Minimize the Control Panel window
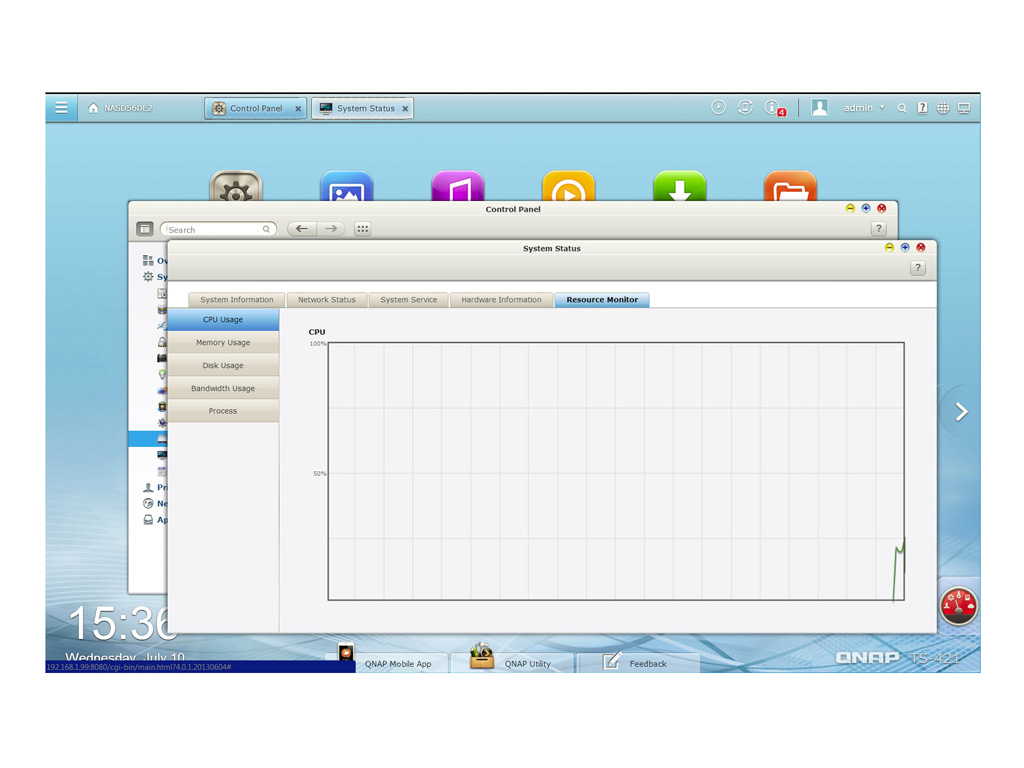1024x768 pixels. (x=850, y=208)
